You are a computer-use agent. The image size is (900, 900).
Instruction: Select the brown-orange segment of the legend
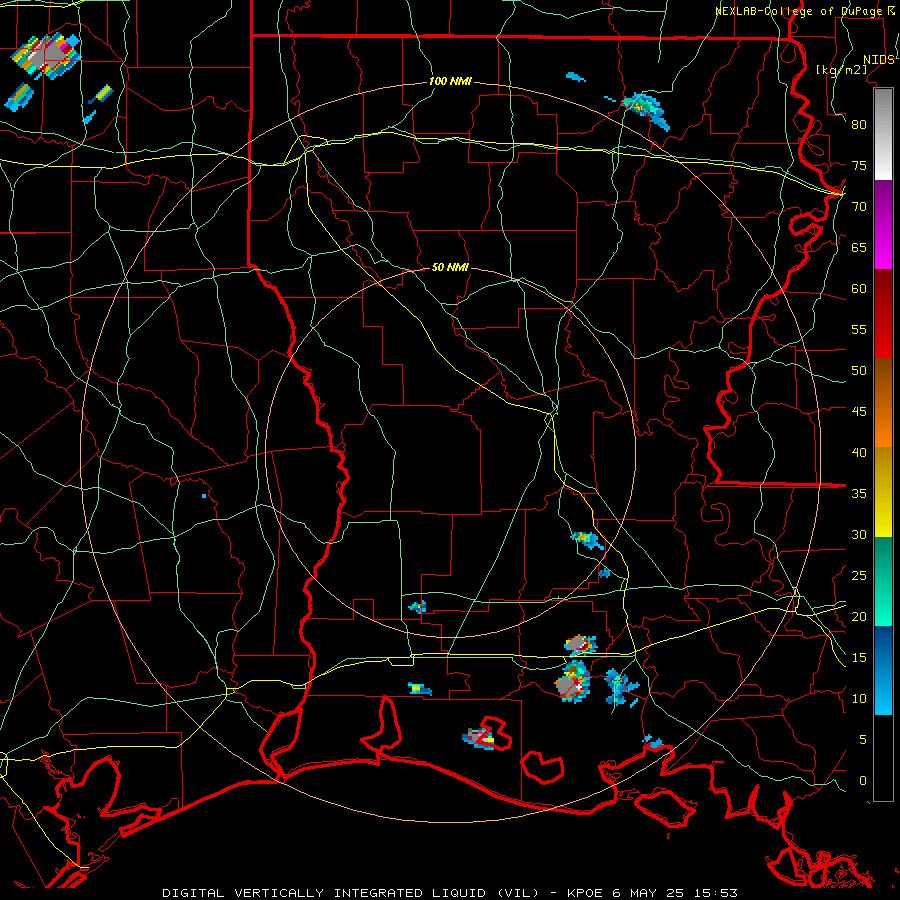(883, 403)
